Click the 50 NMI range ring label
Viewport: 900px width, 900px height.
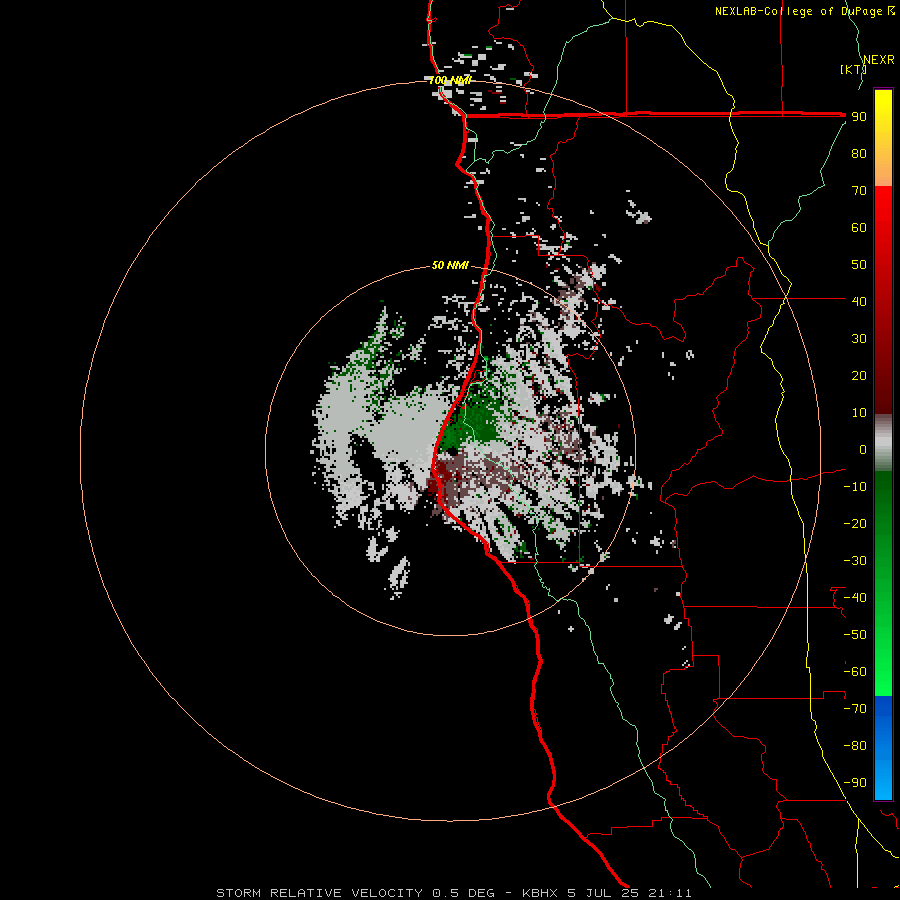pos(450,265)
